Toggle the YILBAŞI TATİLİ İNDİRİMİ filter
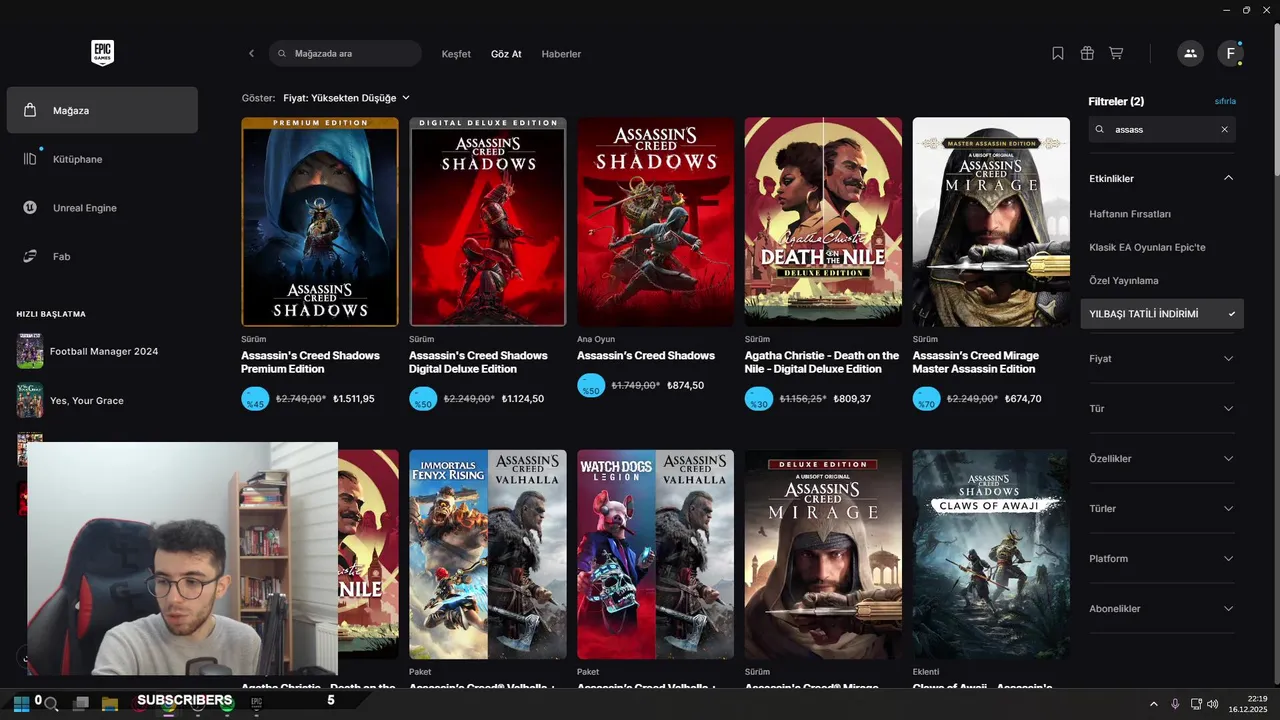Screen dimensions: 1280x720 pyautogui.click(x=1162, y=314)
